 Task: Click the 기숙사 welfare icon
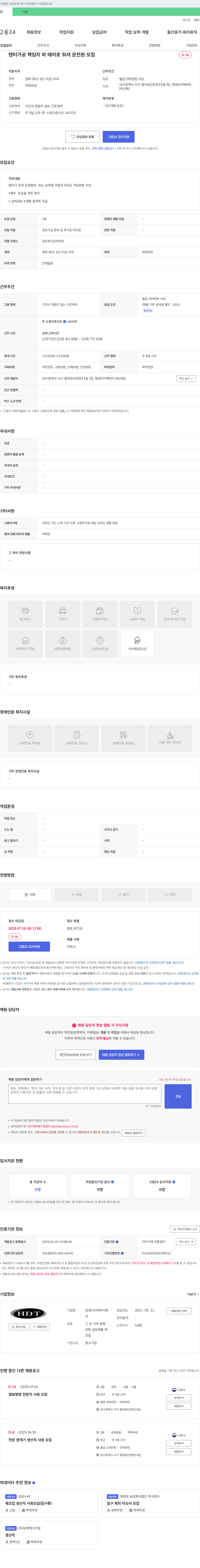[x=63, y=614]
